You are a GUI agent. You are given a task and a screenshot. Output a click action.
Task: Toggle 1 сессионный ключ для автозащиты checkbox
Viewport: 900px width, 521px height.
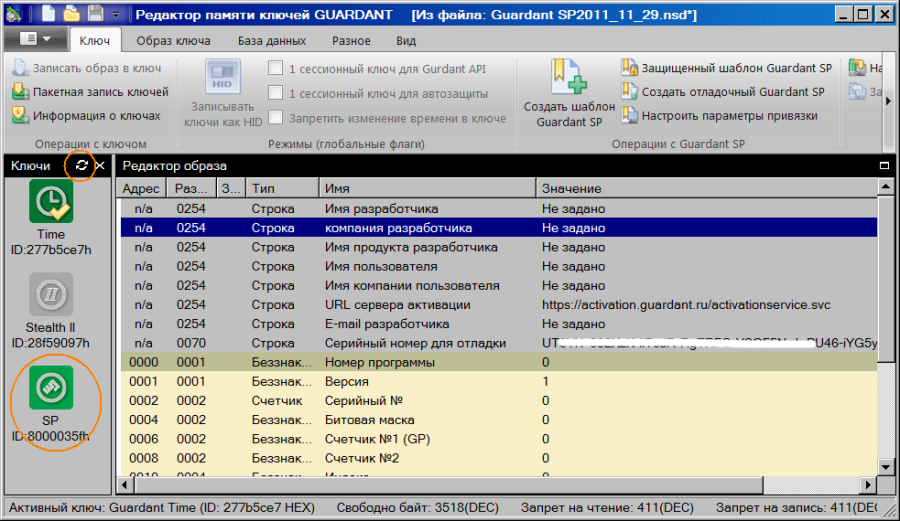(276, 93)
